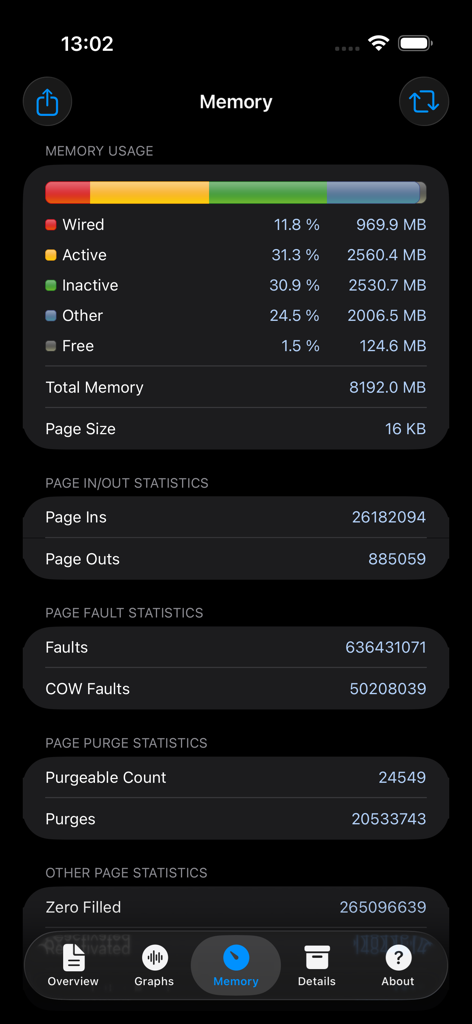Select the Active label
This screenshot has width=472, height=1024.
(x=84, y=255)
